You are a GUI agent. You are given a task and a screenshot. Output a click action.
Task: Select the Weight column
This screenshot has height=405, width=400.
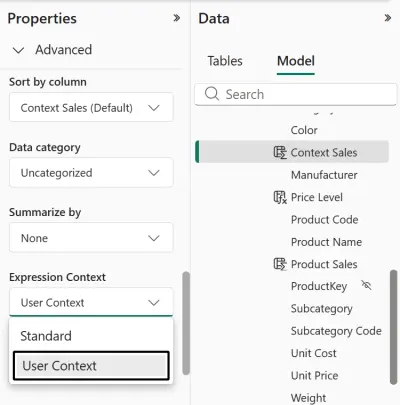[308, 398]
